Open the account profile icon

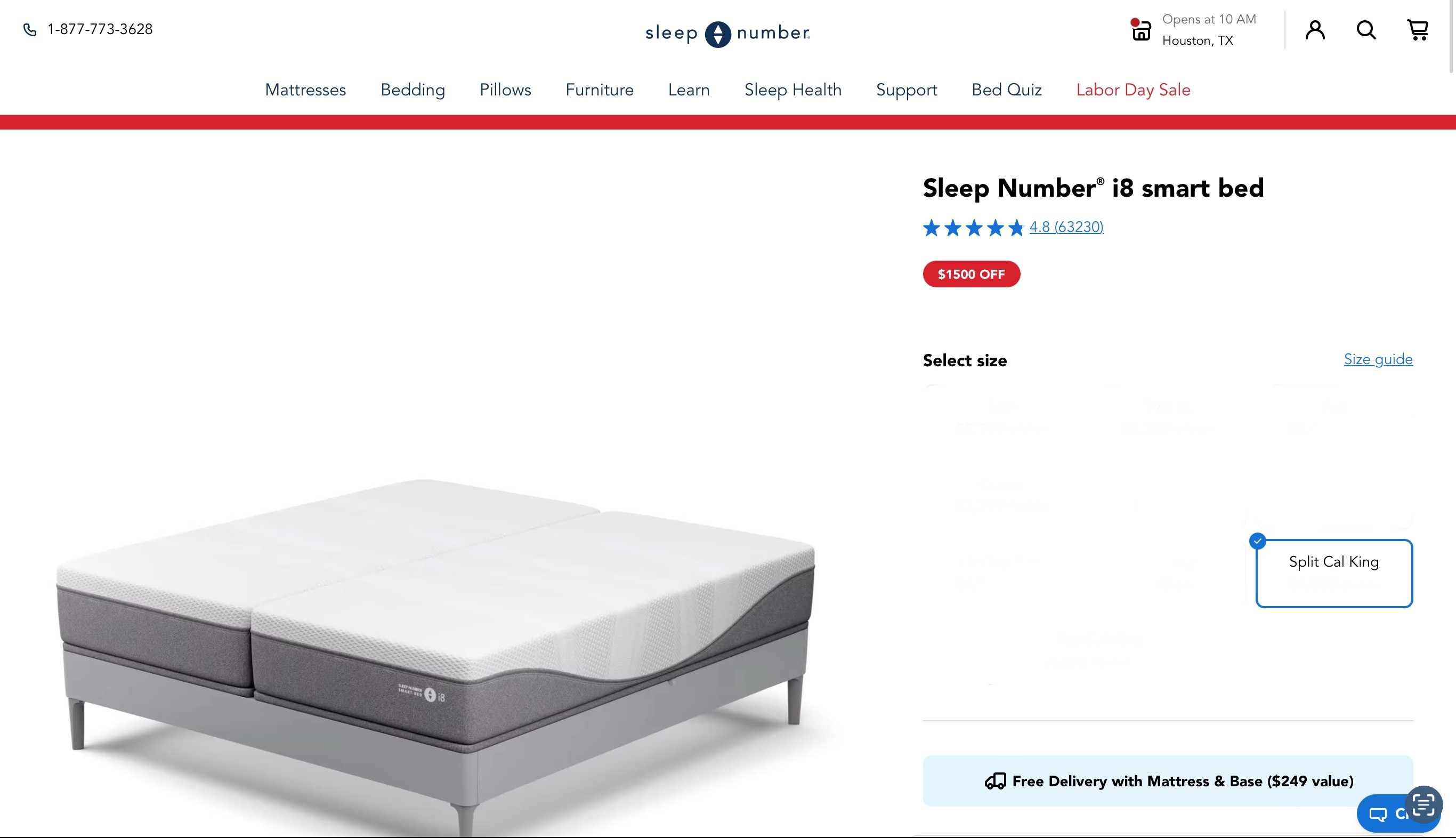pyautogui.click(x=1315, y=29)
